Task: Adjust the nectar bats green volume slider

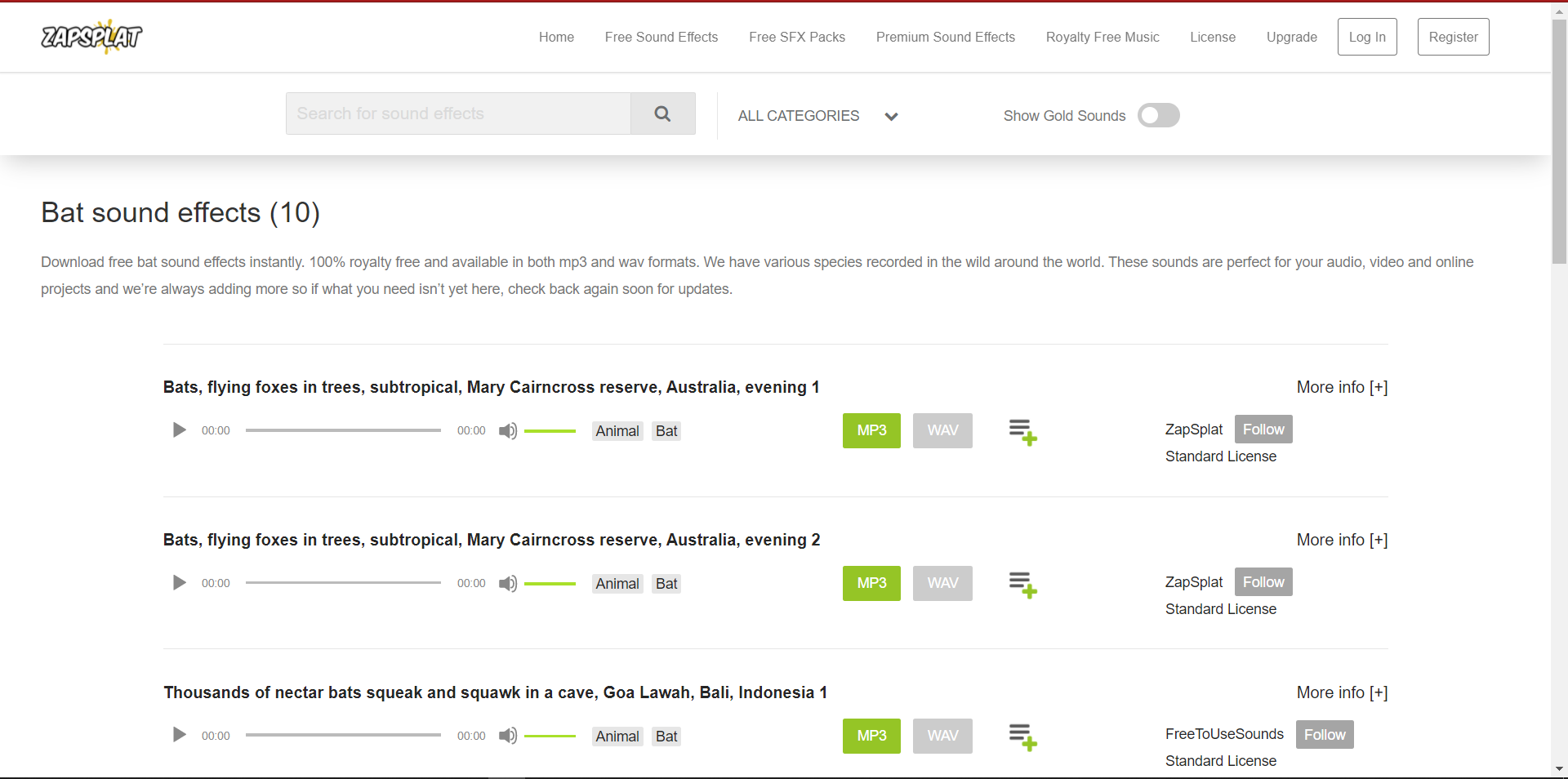Action: point(550,737)
